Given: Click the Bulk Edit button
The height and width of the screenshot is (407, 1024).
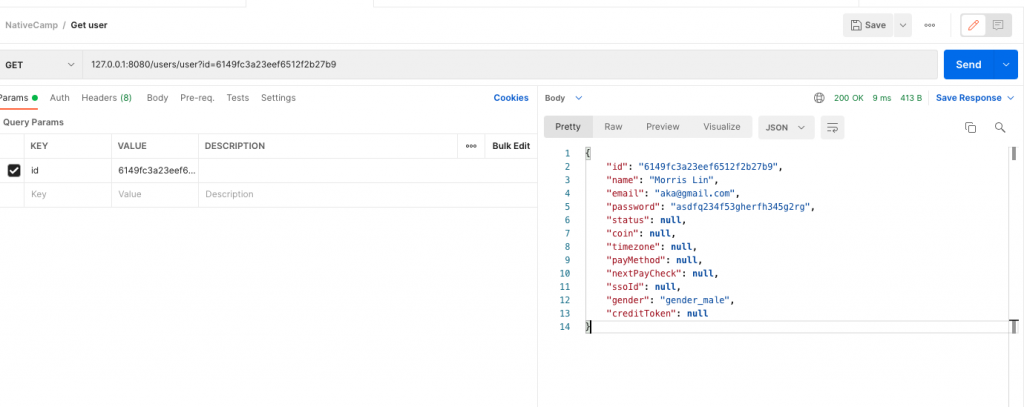Looking at the screenshot, I should click(511, 146).
